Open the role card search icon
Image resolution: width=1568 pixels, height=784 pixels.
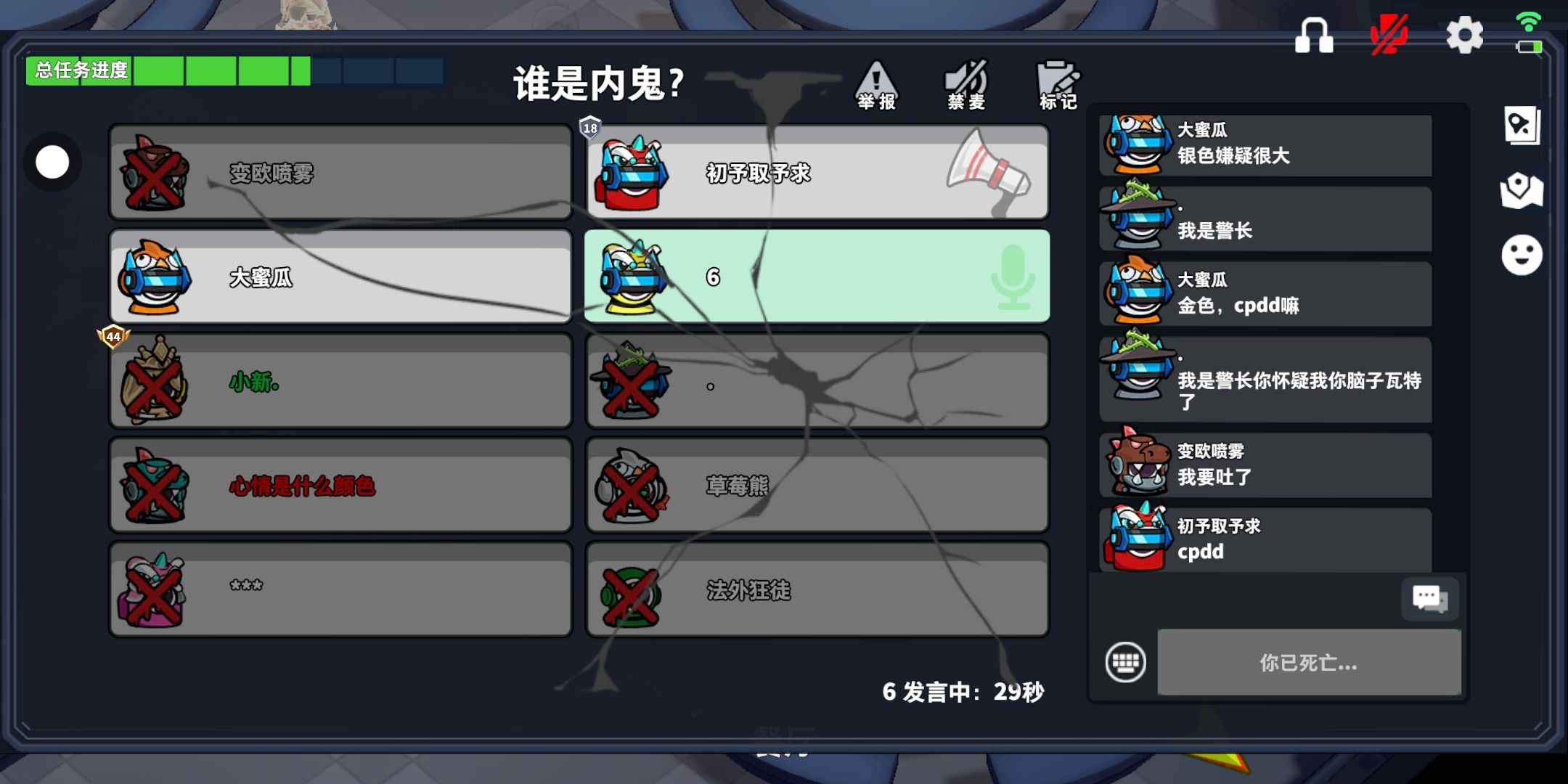pos(1522,126)
